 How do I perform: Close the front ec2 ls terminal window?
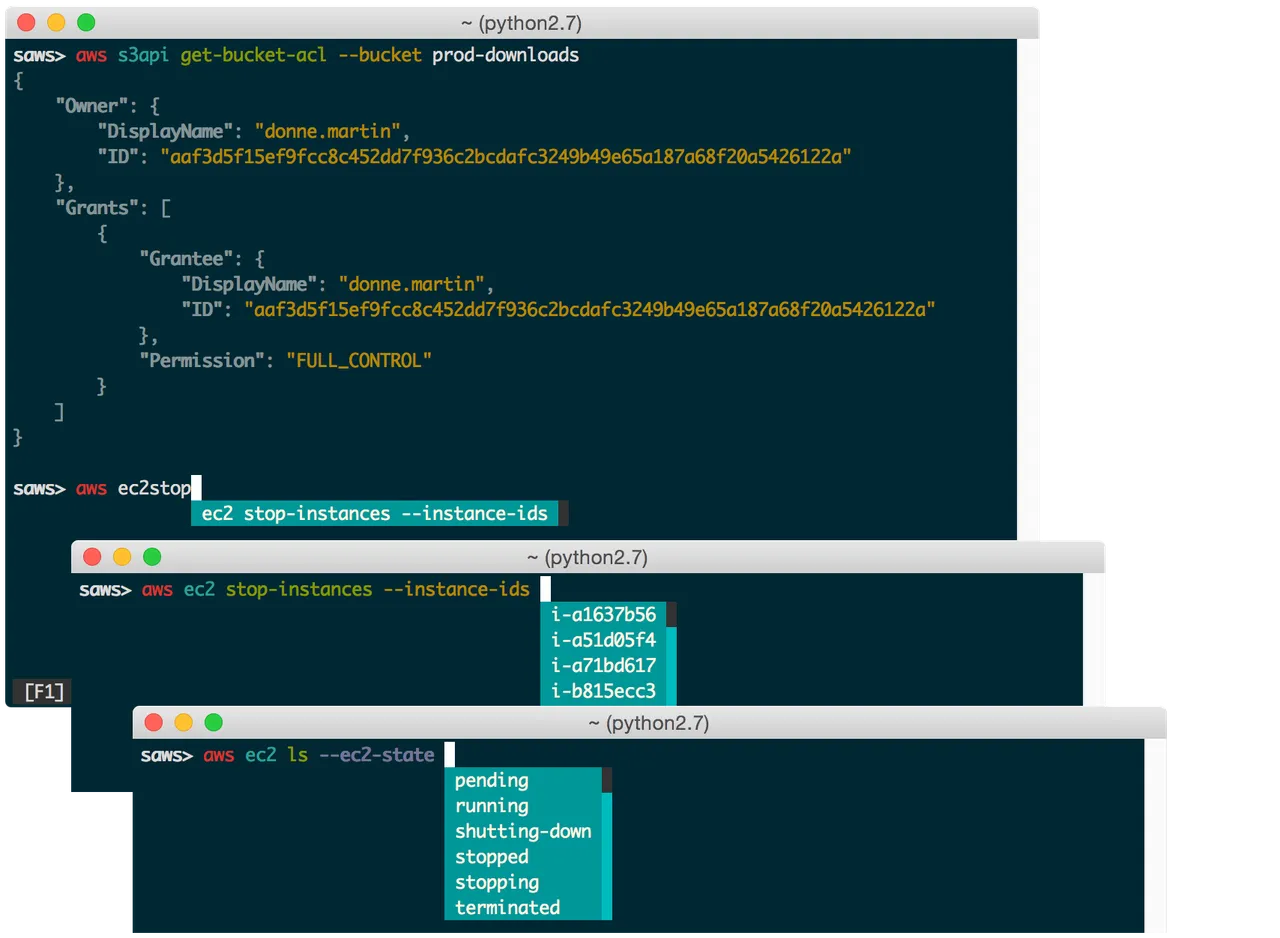(x=153, y=722)
